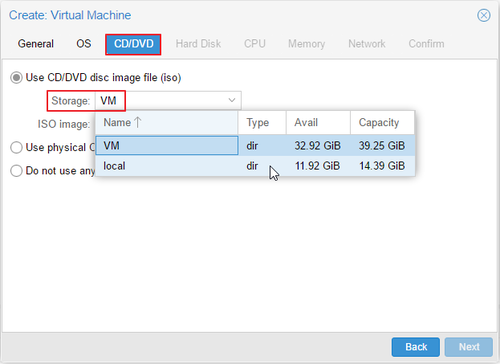500x364 pixels.
Task: Select Use CD/DVD disc image file radio
Action: 16,78
